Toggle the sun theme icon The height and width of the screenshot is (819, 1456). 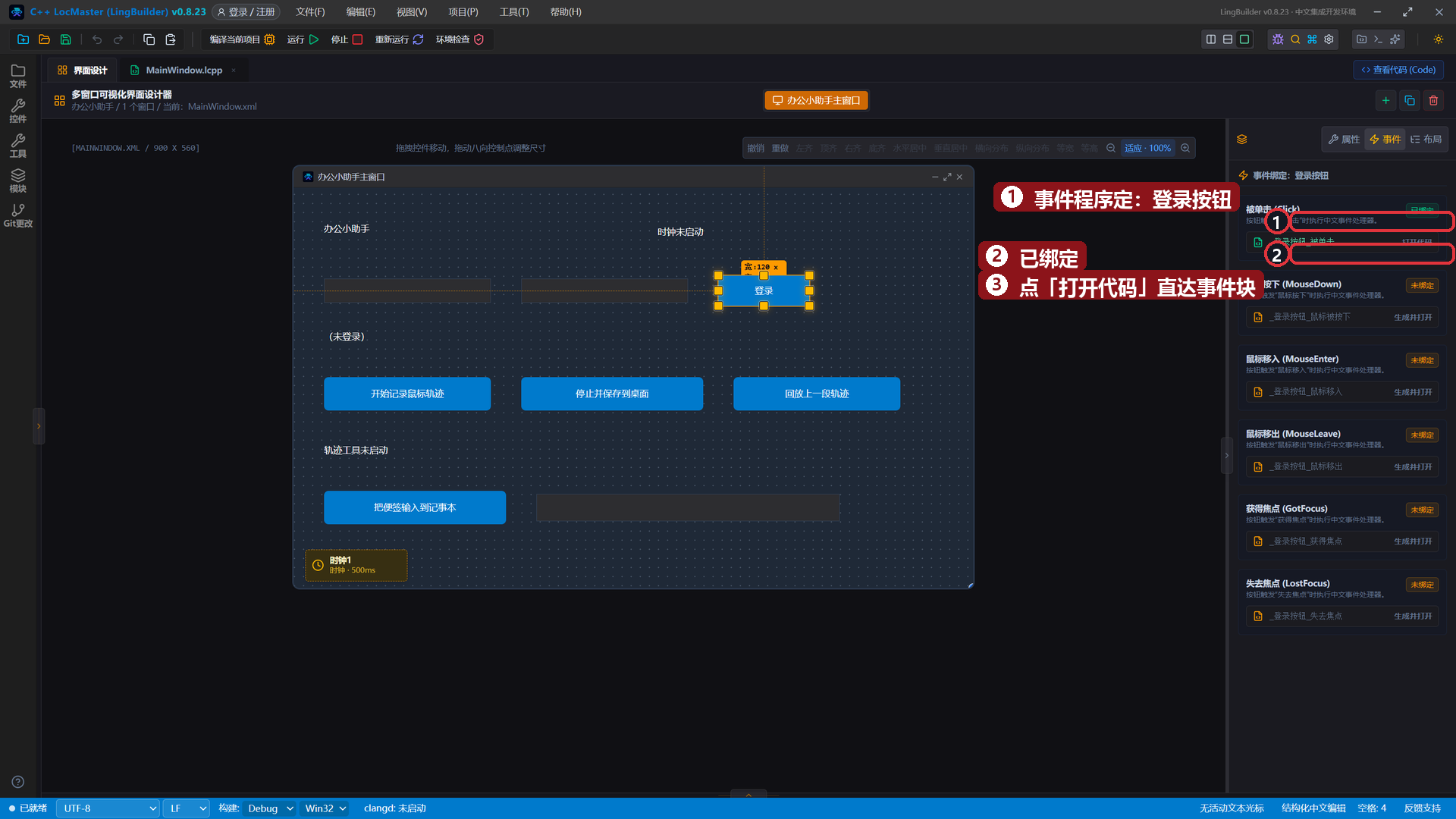click(1438, 39)
